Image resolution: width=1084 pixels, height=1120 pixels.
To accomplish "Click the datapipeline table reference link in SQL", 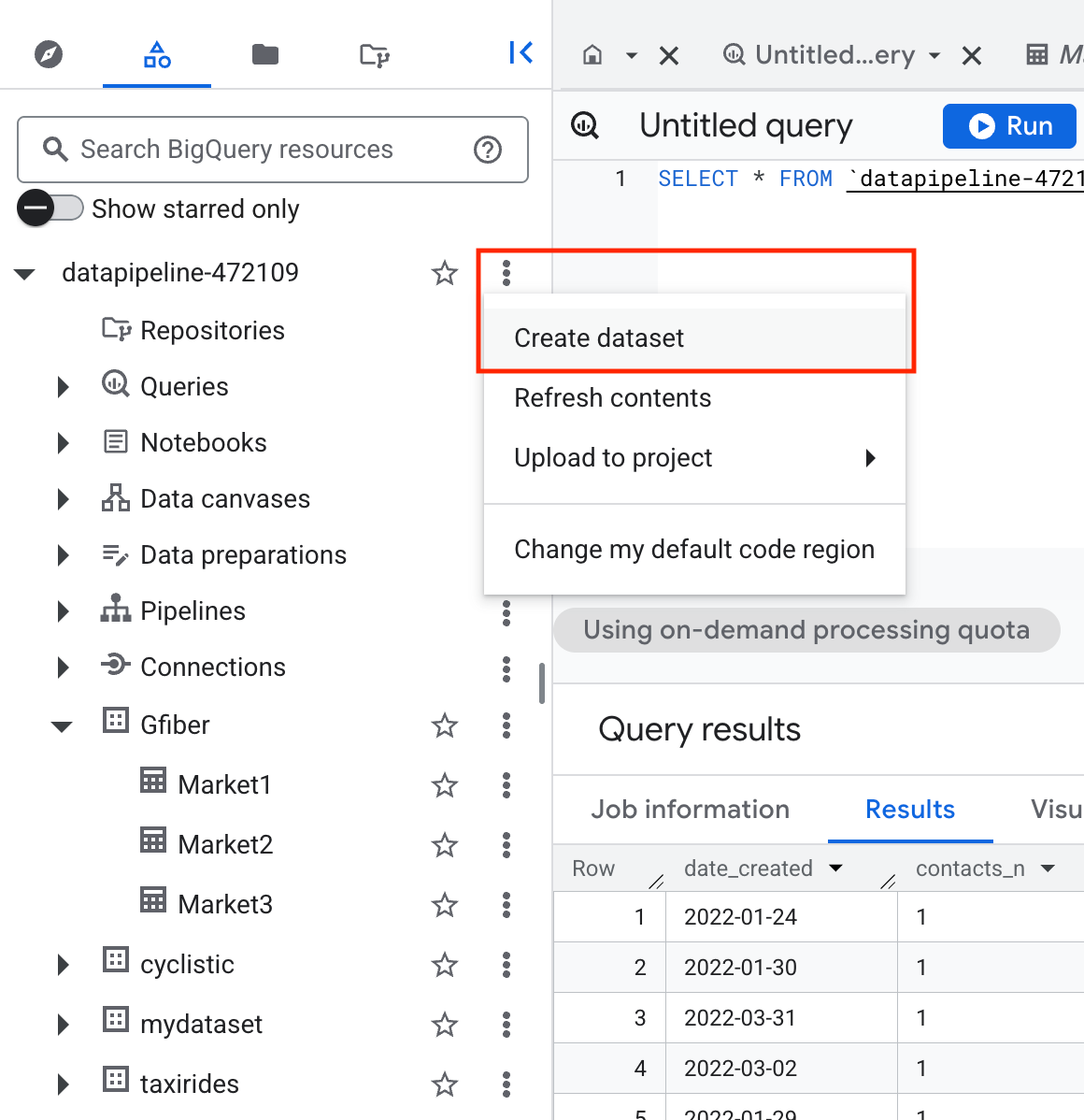I will [965, 179].
